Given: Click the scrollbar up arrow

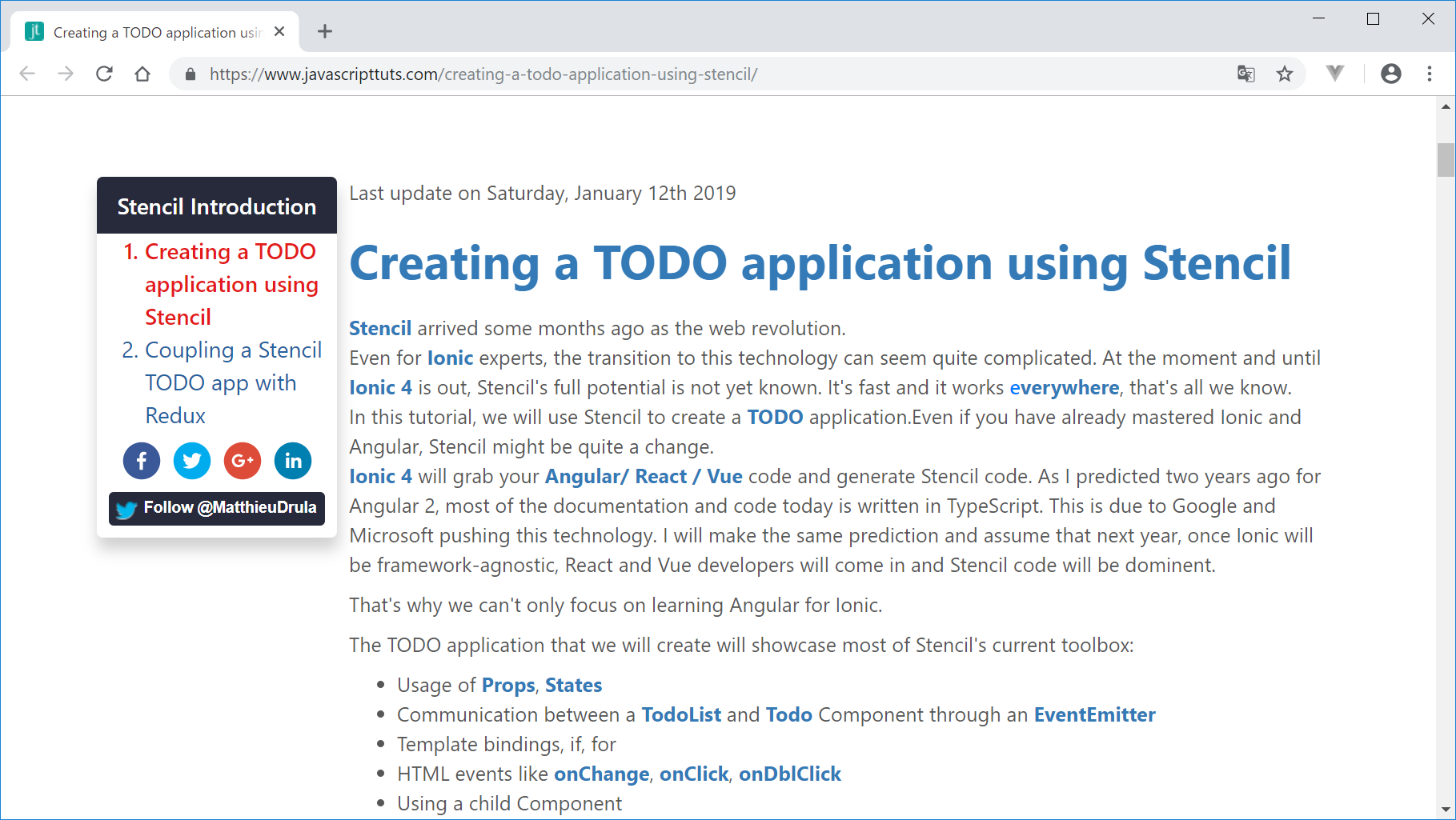Looking at the screenshot, I should [1446, 106].
